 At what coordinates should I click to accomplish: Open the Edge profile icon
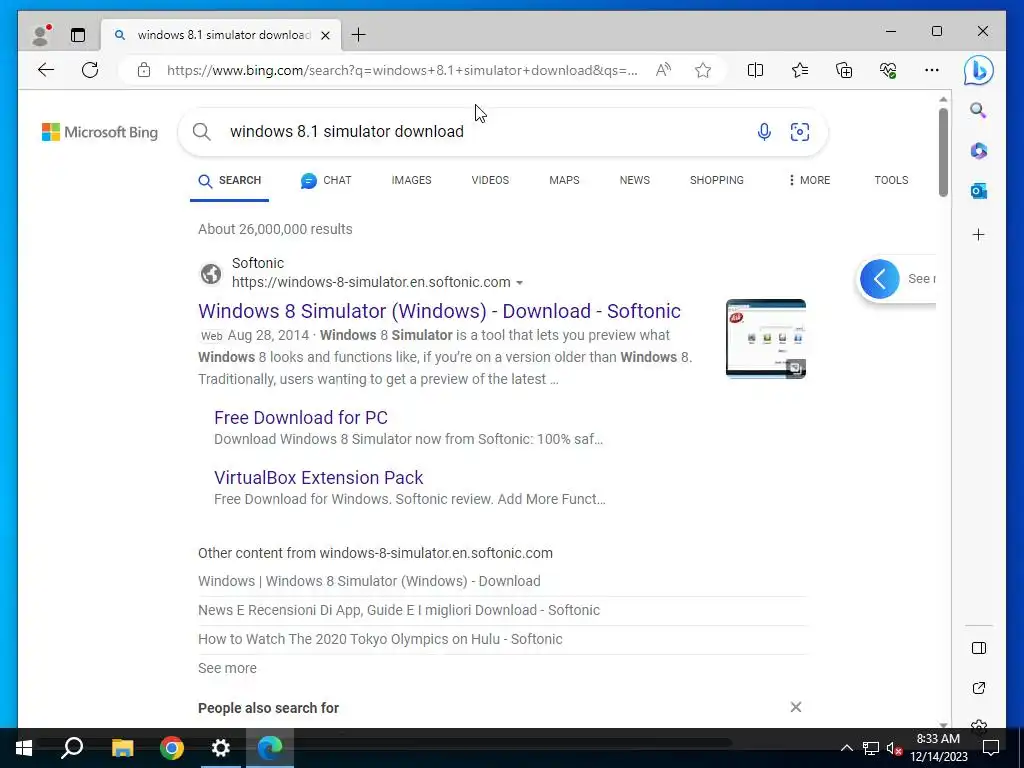click(41, 35)
